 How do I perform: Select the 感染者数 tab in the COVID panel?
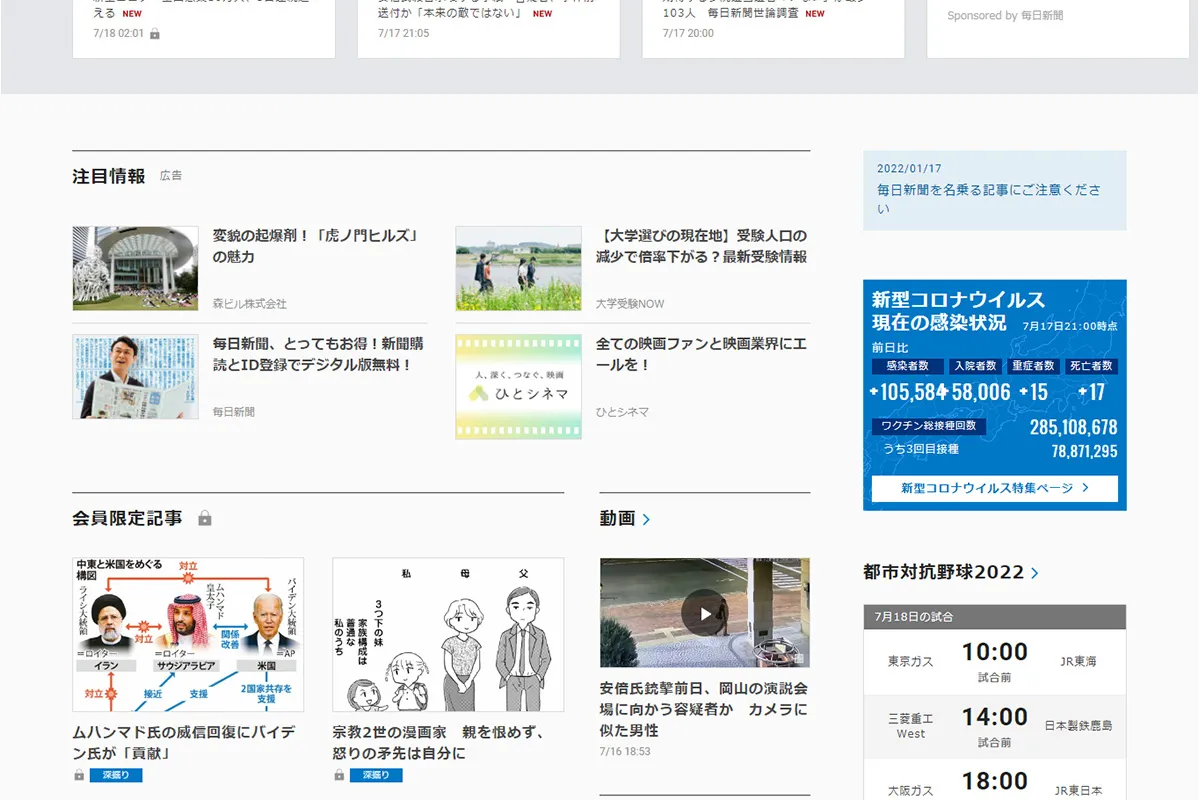pos(908,366)
